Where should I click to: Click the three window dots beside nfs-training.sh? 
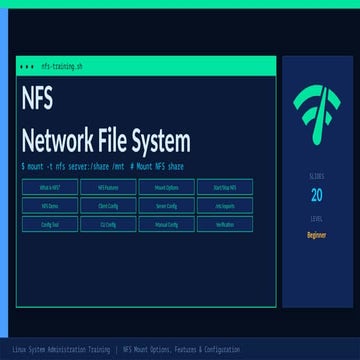point(27,67)
